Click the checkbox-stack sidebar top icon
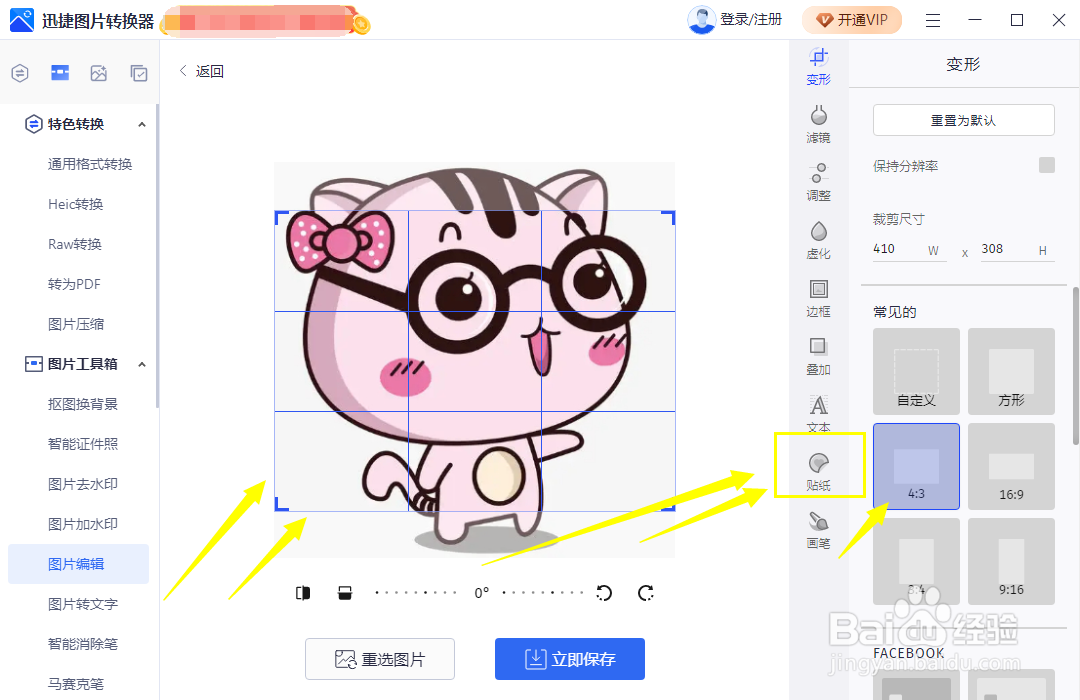 pyautogui.click(x=138, y=72)
